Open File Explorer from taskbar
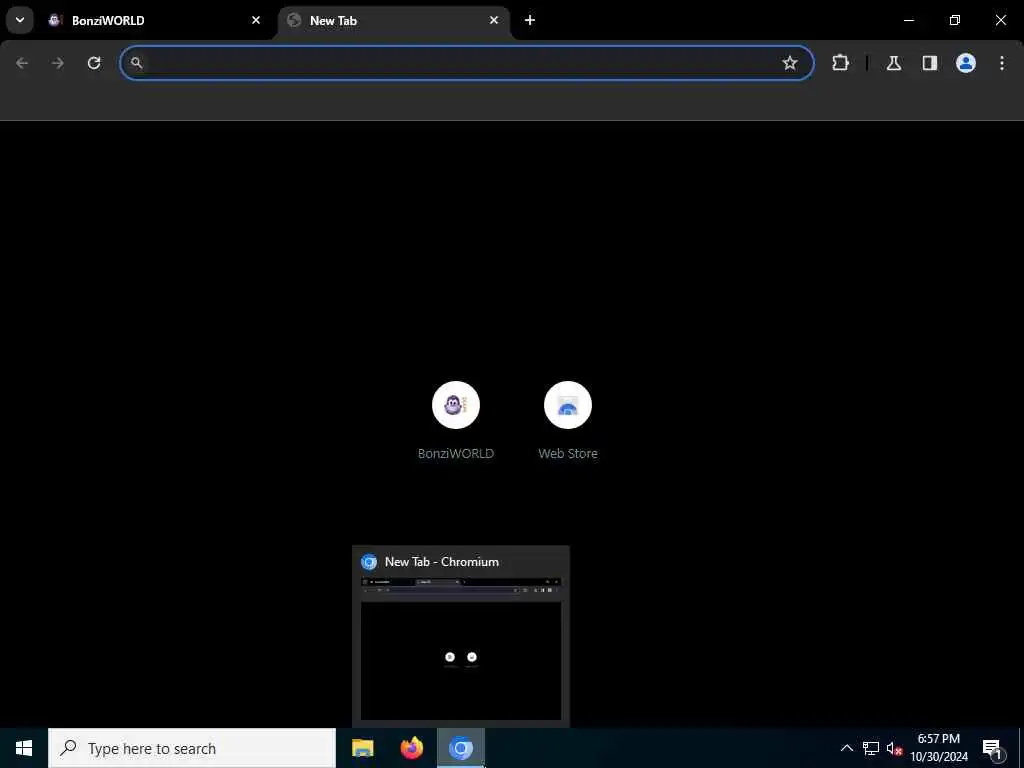Screen dimensions: 1024x768 [362, 748]
